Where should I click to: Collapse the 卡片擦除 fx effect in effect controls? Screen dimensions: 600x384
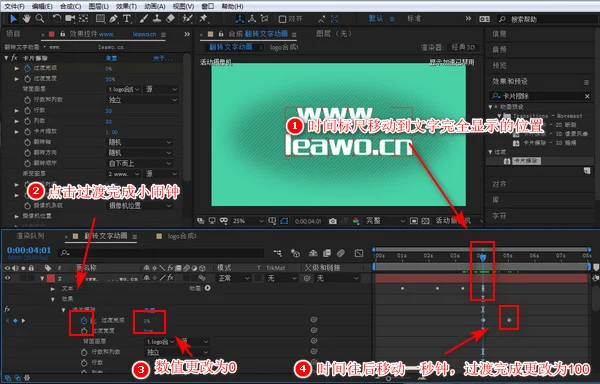tap(6, 58)
